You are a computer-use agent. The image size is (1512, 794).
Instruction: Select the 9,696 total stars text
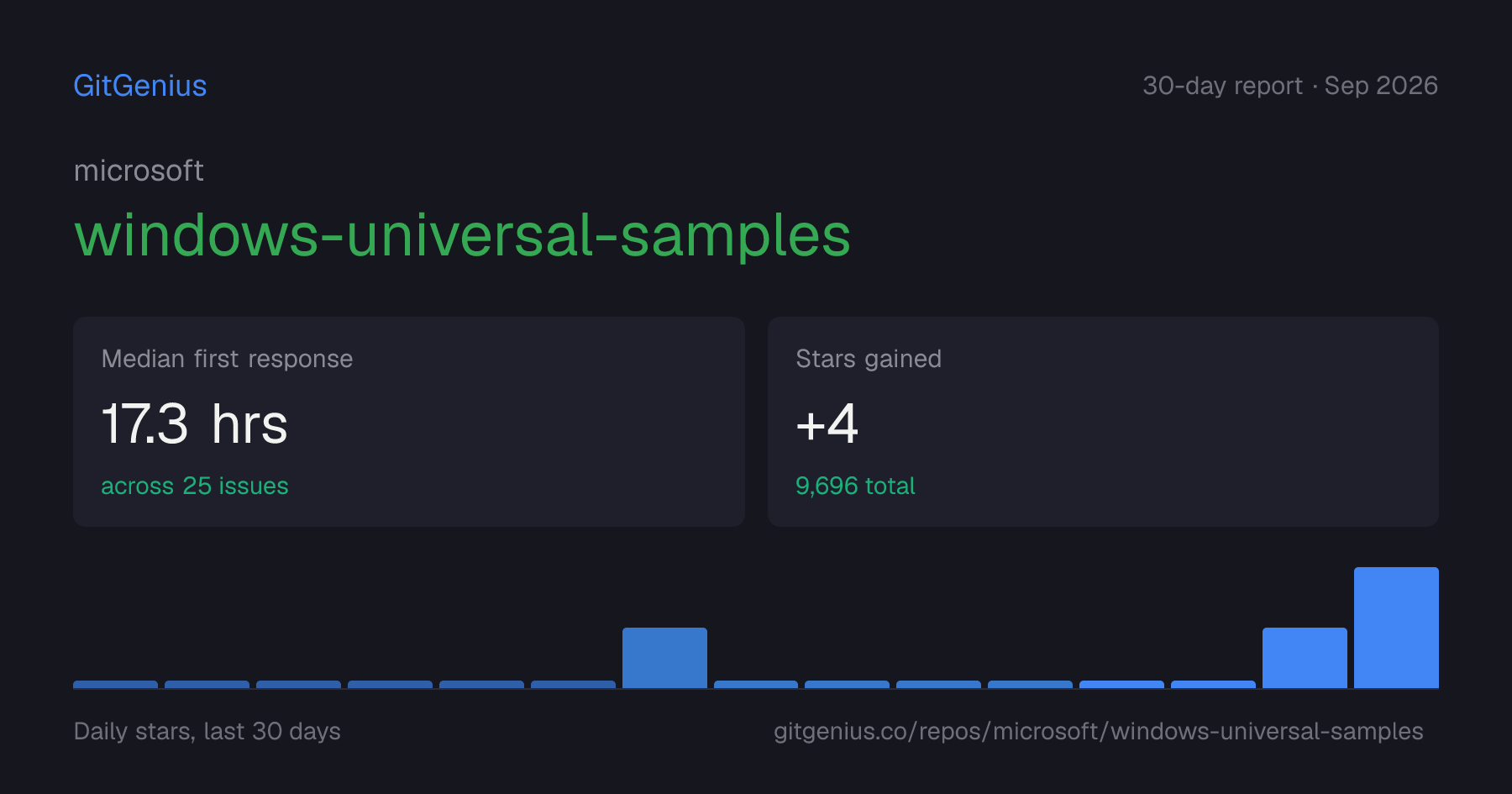[x=855, y=486]
